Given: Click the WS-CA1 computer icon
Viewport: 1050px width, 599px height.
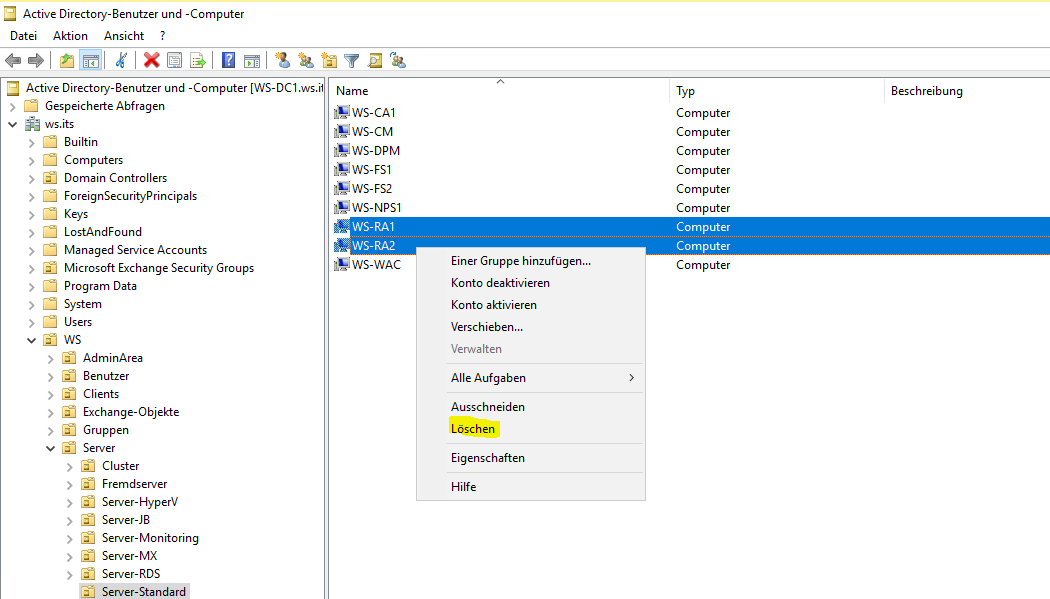Looking at the screenshot, I should click(x=342, y=112).
